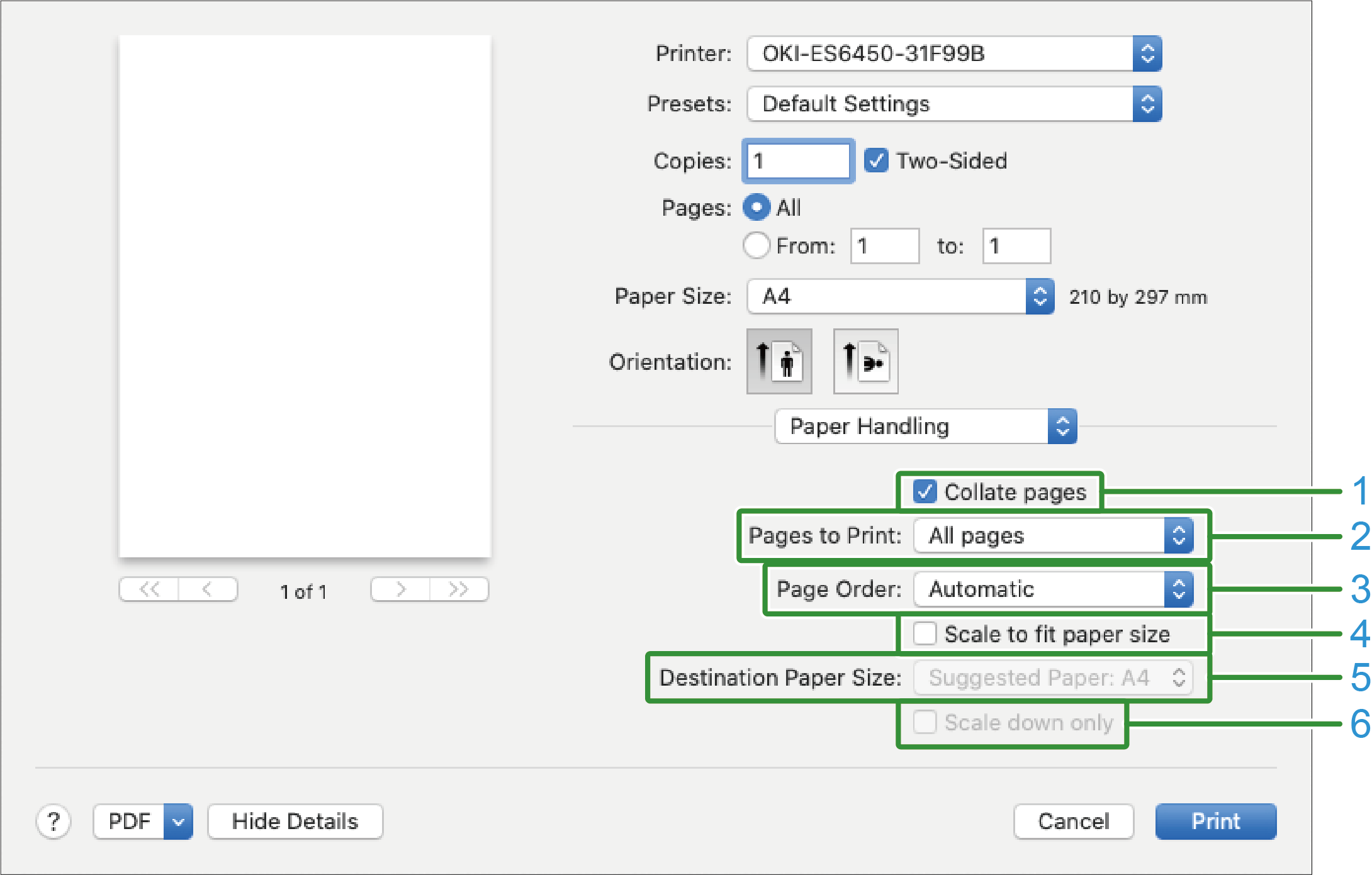This screenshot has height=875, width=1372.
Task: Toggle Collate pages checkbox
Action: 925,491
